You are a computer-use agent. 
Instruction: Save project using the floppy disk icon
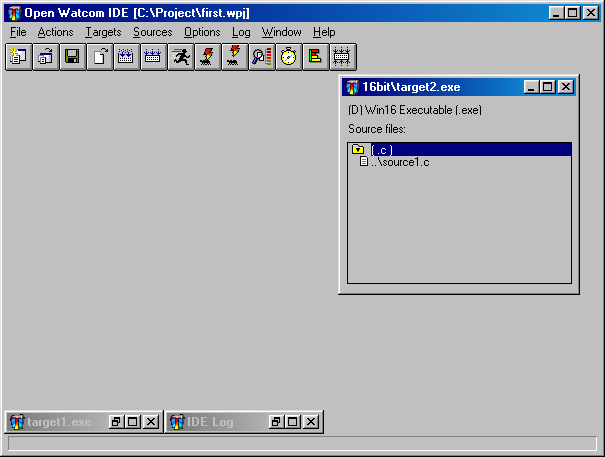[x=72, y=57]
